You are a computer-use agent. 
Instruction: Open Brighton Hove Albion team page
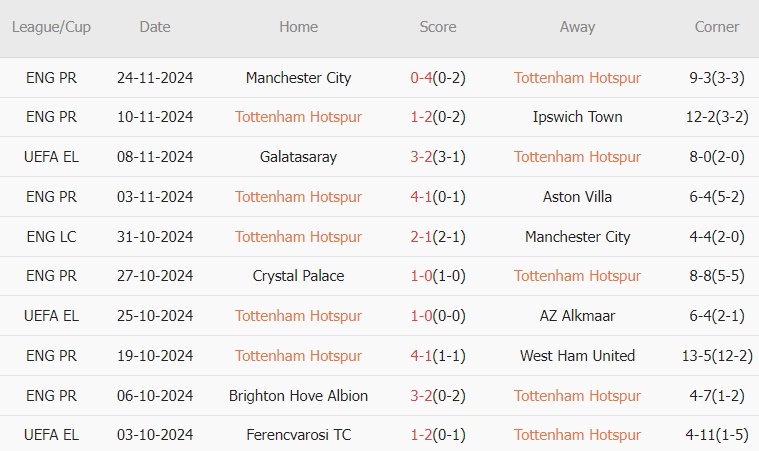298,396
